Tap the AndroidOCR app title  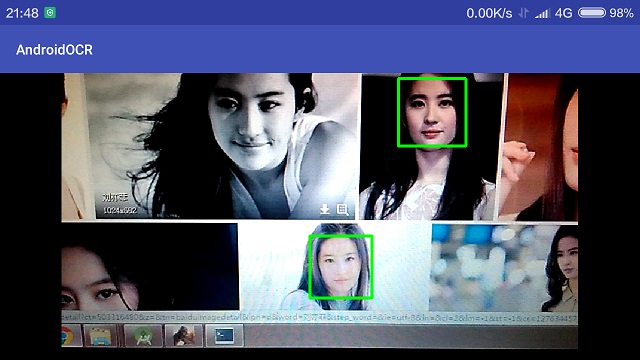point(54,50)
